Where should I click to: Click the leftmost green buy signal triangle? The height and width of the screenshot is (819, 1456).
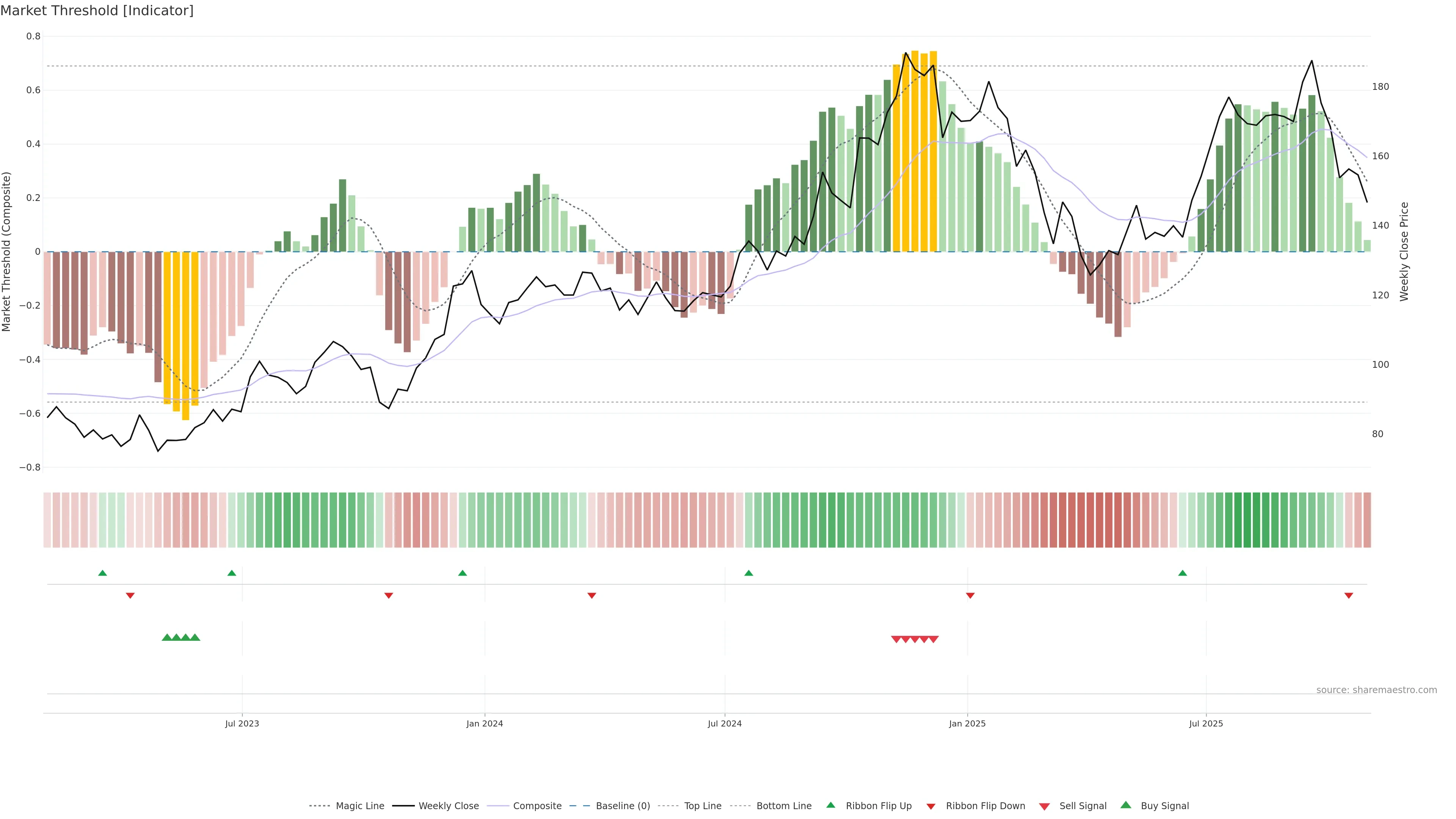(x=167, y=637)
